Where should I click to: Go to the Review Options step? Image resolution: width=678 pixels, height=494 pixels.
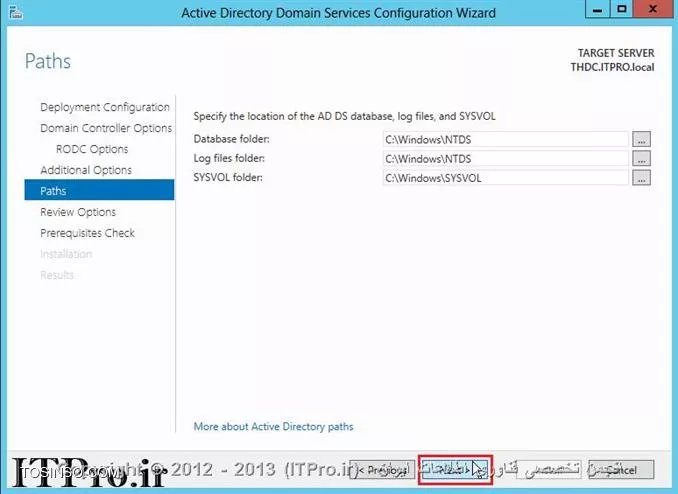78,212
